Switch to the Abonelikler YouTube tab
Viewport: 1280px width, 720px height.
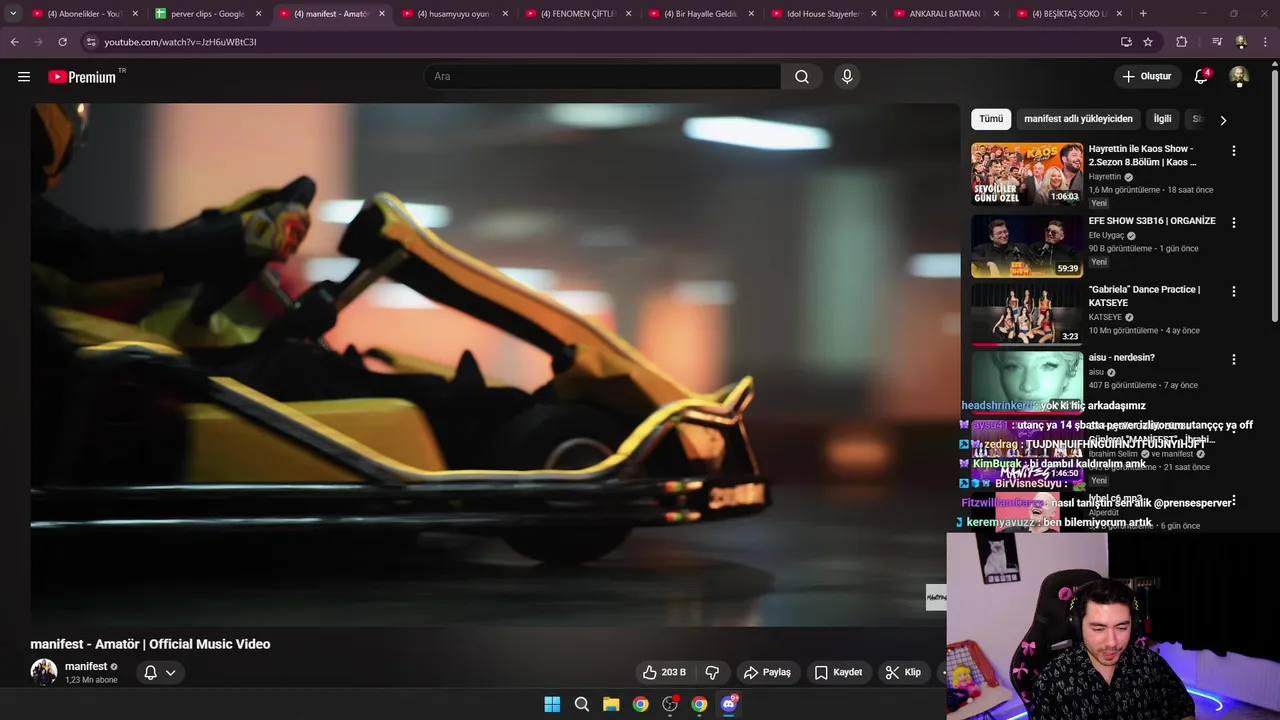coord(85,14)
